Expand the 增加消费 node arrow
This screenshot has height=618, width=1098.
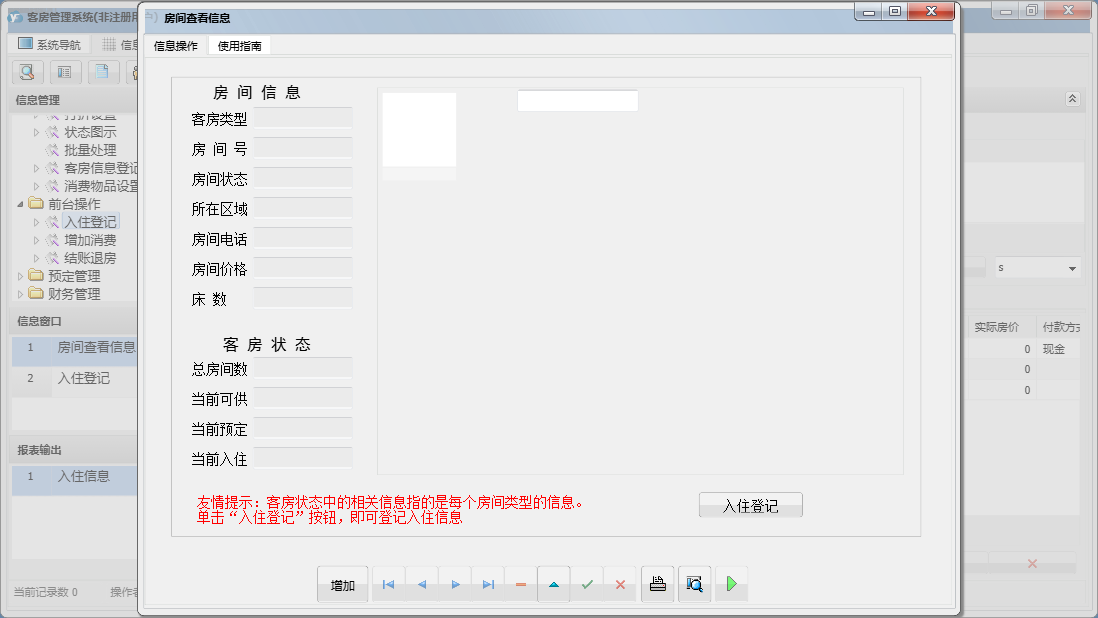pyautogui.click(x=36, y=241)
